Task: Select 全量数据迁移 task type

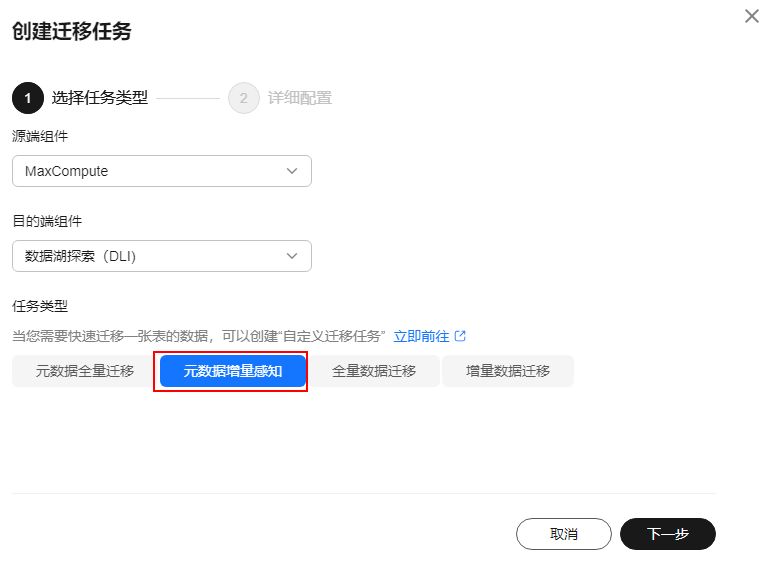Action: pos(374,371)
